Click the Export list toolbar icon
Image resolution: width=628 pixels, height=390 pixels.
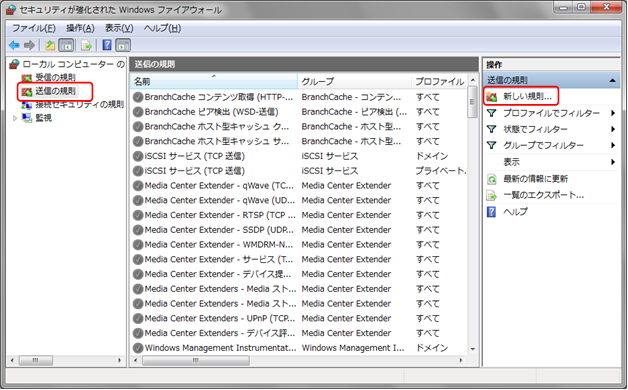coord(86,45)
